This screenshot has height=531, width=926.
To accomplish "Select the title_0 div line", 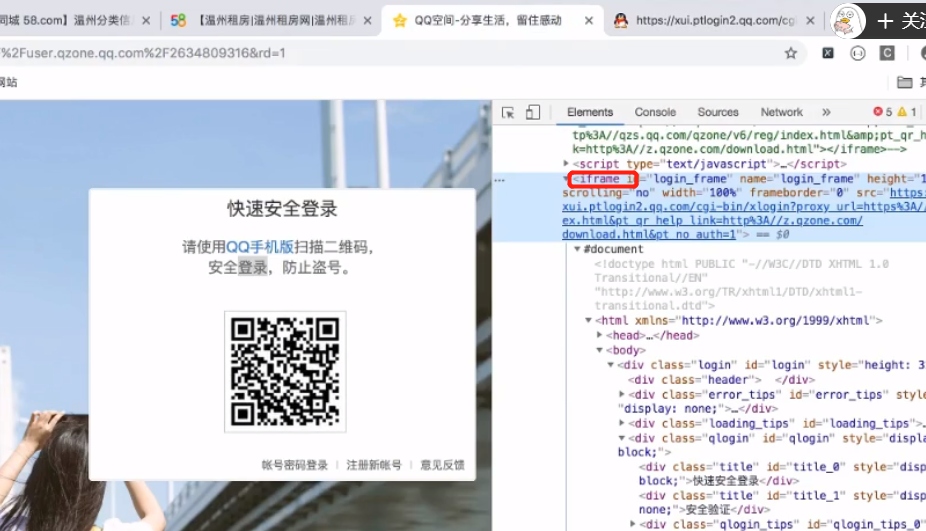I will coord(782,474).
